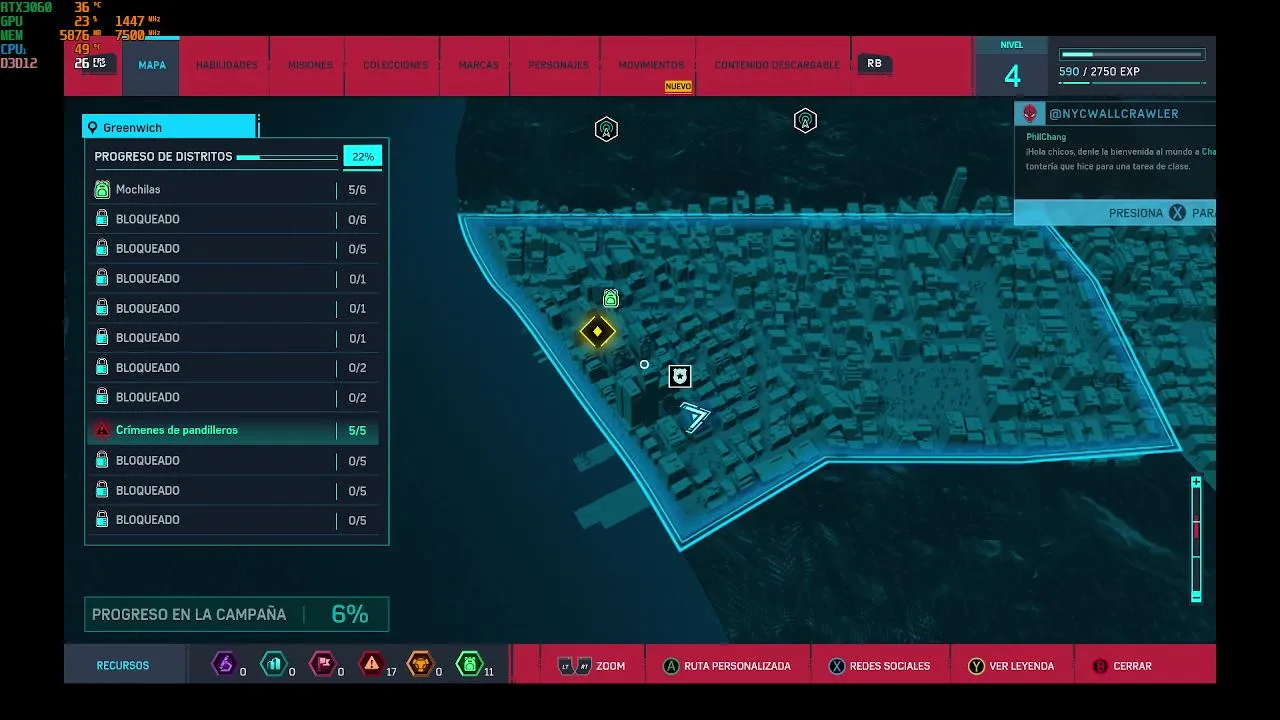Click the plus sign atop the zoom slider
This screenshot has height=720, width=1280.
(1196, 482)
